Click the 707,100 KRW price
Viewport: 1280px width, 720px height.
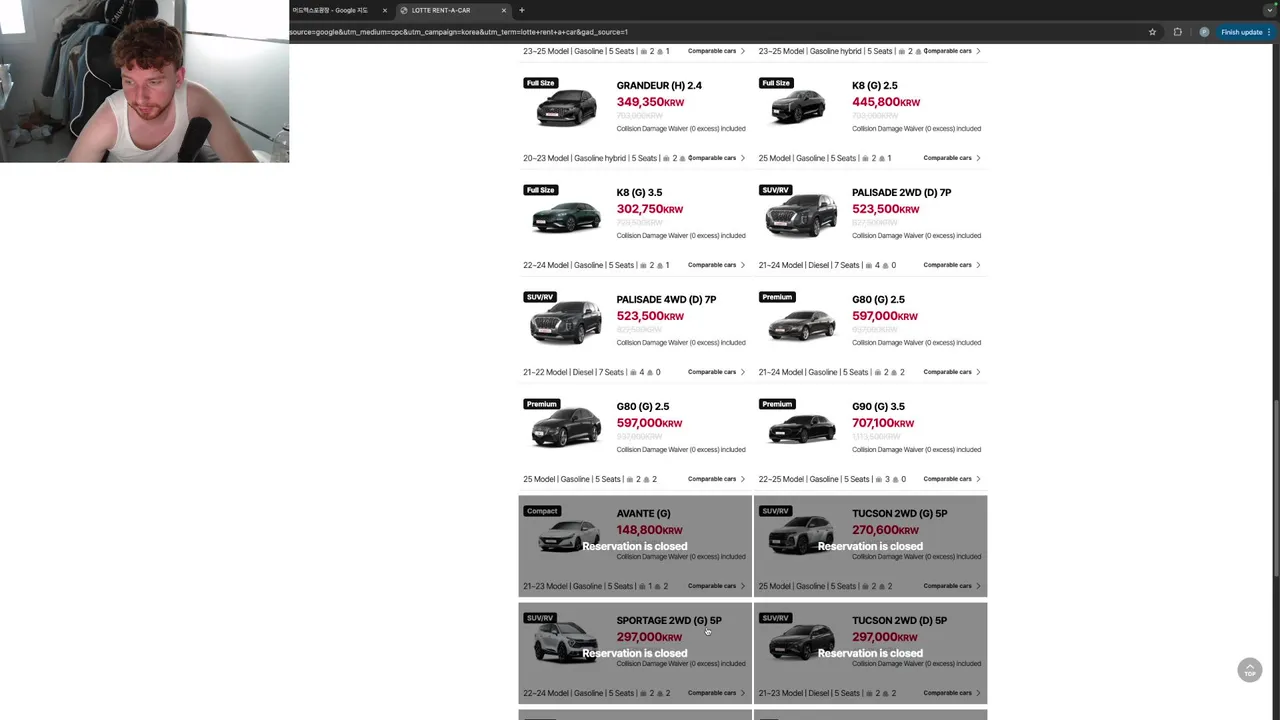point(883,423)
